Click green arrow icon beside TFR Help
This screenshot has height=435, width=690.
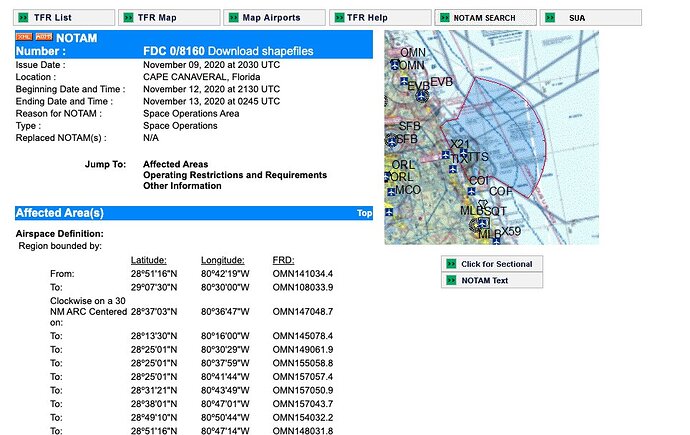(x=339, y=18)
